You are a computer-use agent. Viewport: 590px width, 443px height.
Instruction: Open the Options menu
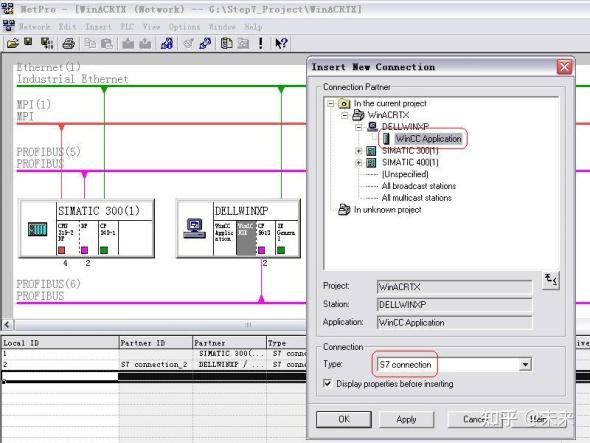pyautogui.click(x=184, y=27)
